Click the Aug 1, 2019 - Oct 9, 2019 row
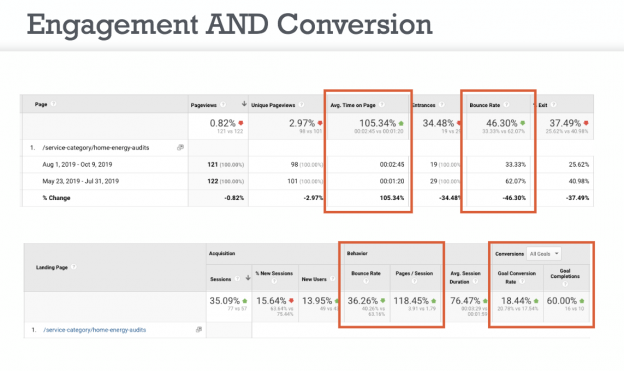624x371 pixels. coord(308,164)
